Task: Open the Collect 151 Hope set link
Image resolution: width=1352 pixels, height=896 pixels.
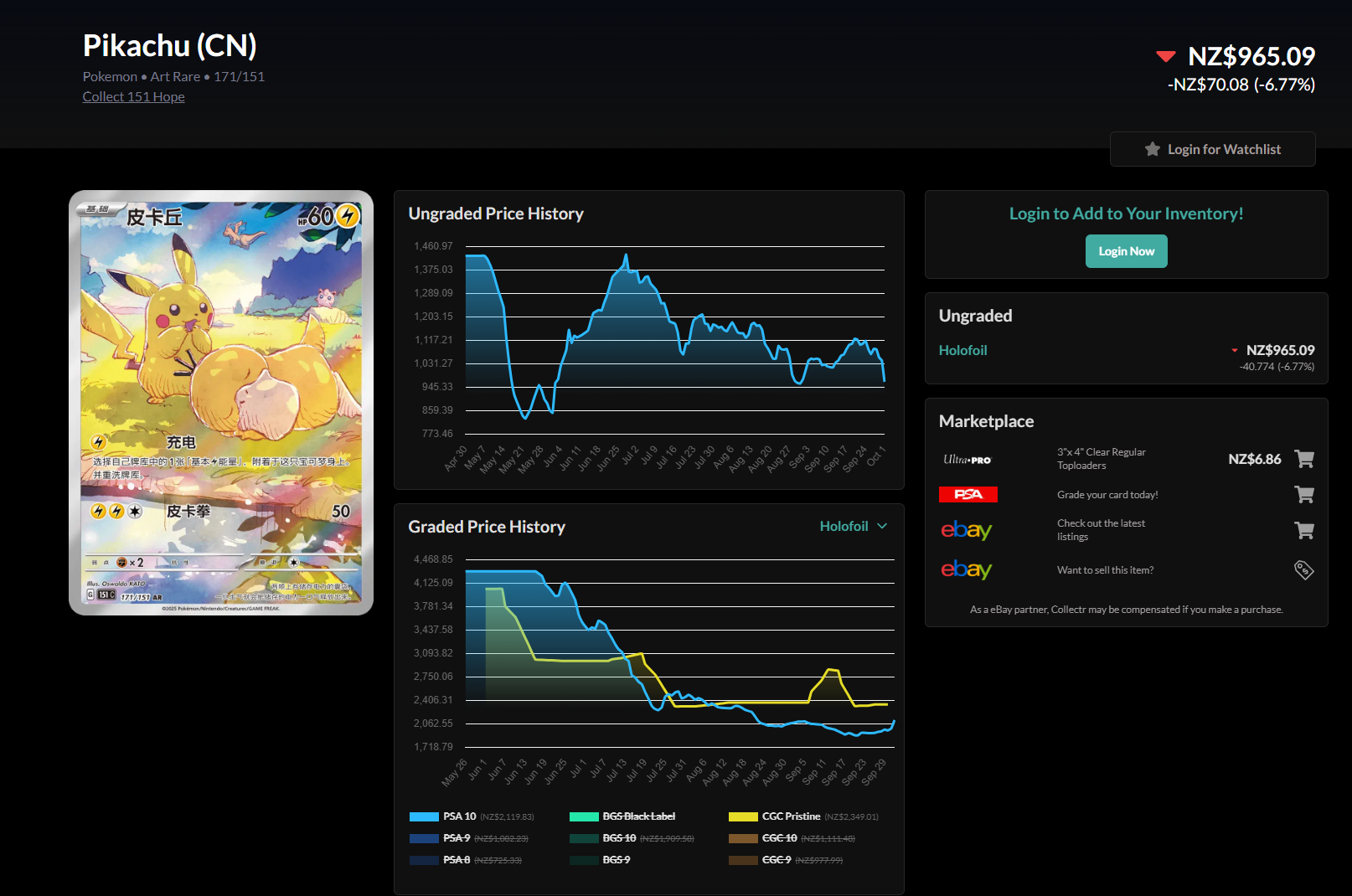Action: pyautogui.click(x=133, y=96)
